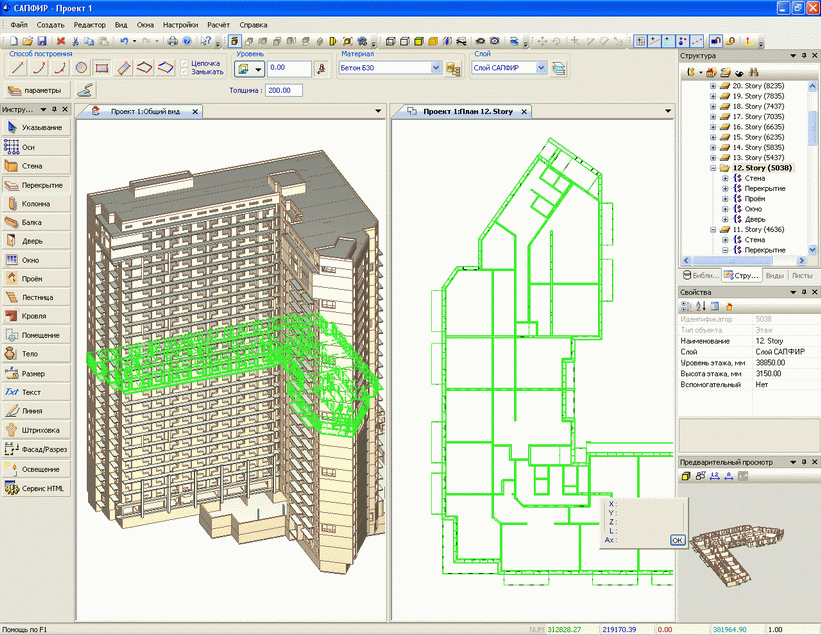
Task: Click the rectangle construction method icon
Action: pos(103,68)
